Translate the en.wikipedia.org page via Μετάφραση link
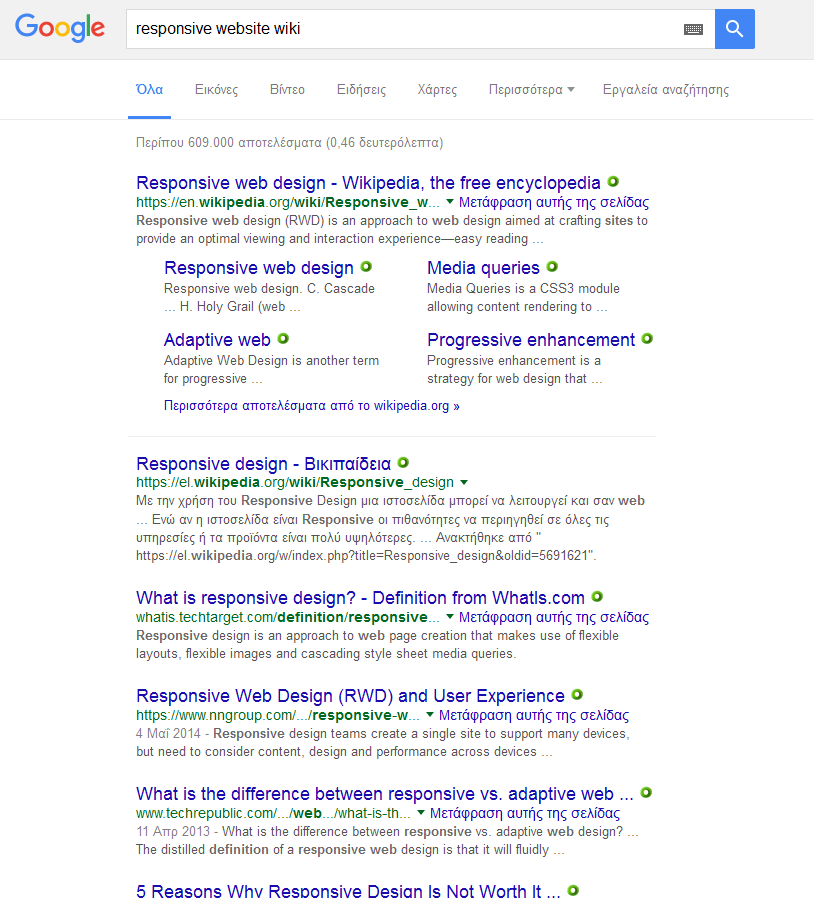This screenshot has height=898, width=814. [x=554, y=202]
